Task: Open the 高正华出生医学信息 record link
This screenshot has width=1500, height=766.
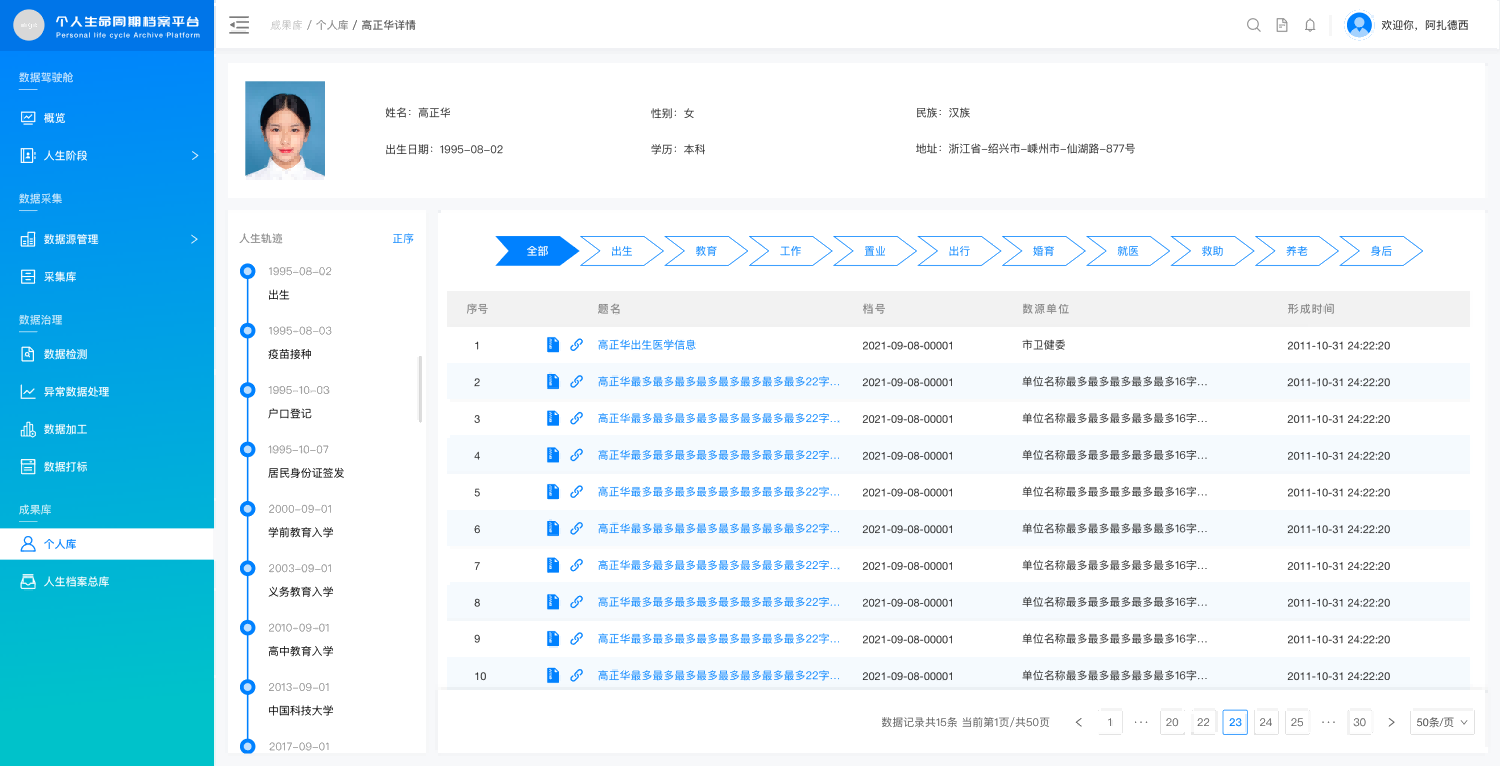Action: click(646, 345)
